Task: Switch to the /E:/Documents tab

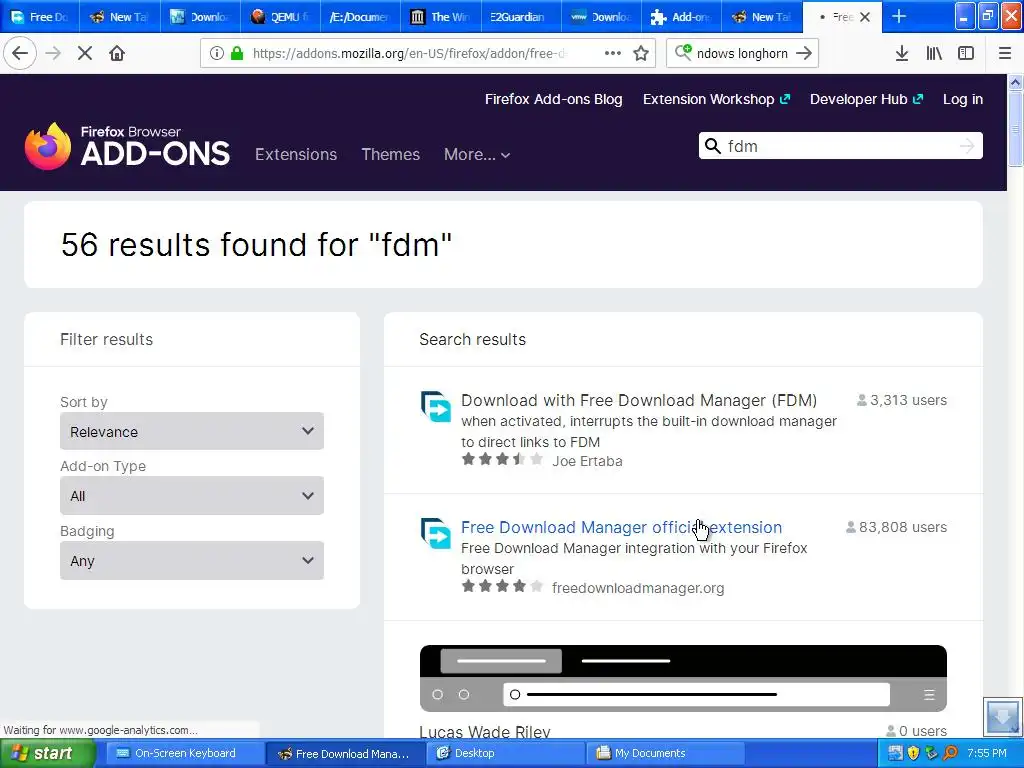Action: point(361,17)
